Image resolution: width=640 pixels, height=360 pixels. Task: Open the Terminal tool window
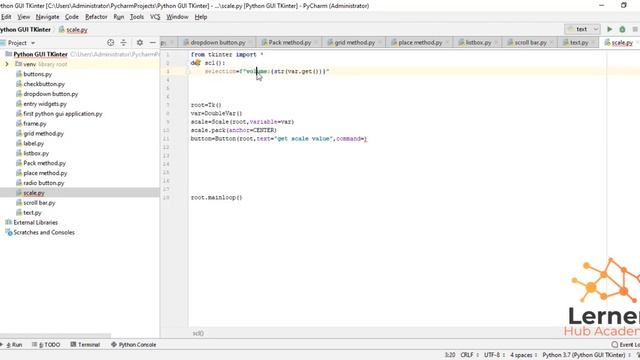pyautogui.click(x=85, y=344)
